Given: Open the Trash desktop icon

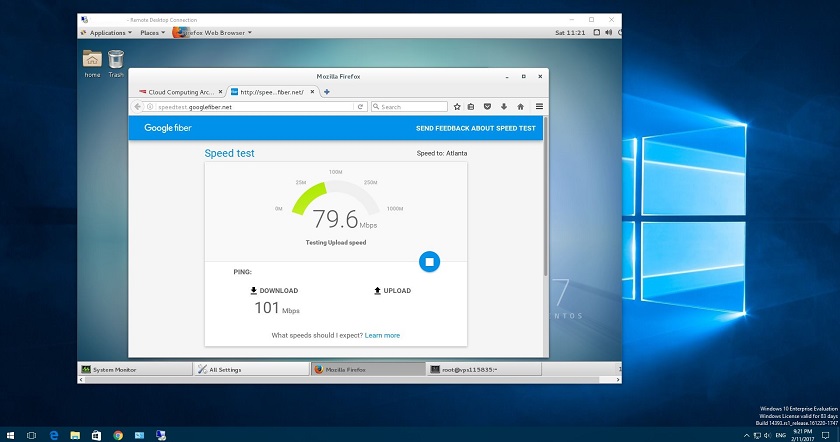Looking at the screenshot, I should pos(116,62).
